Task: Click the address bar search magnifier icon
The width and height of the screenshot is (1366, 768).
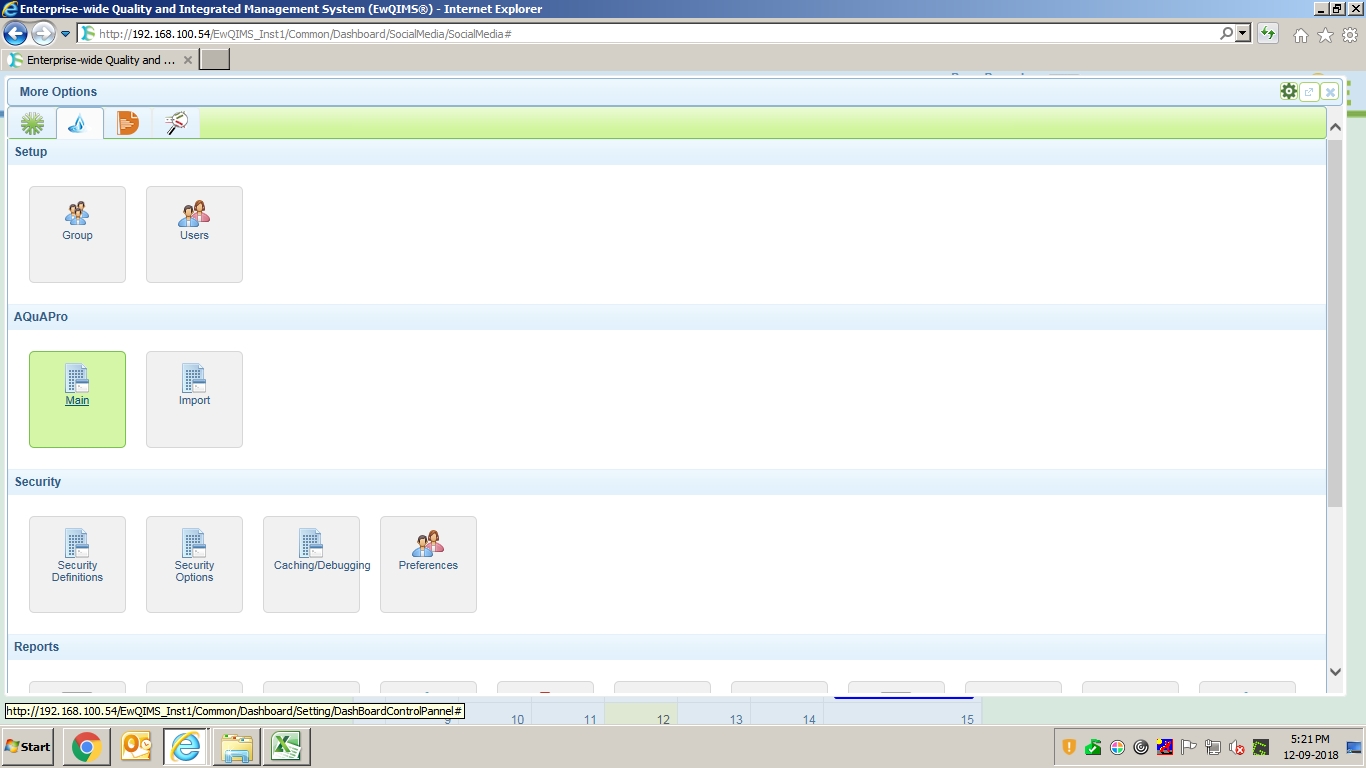Action: (x=1226, y=33)
